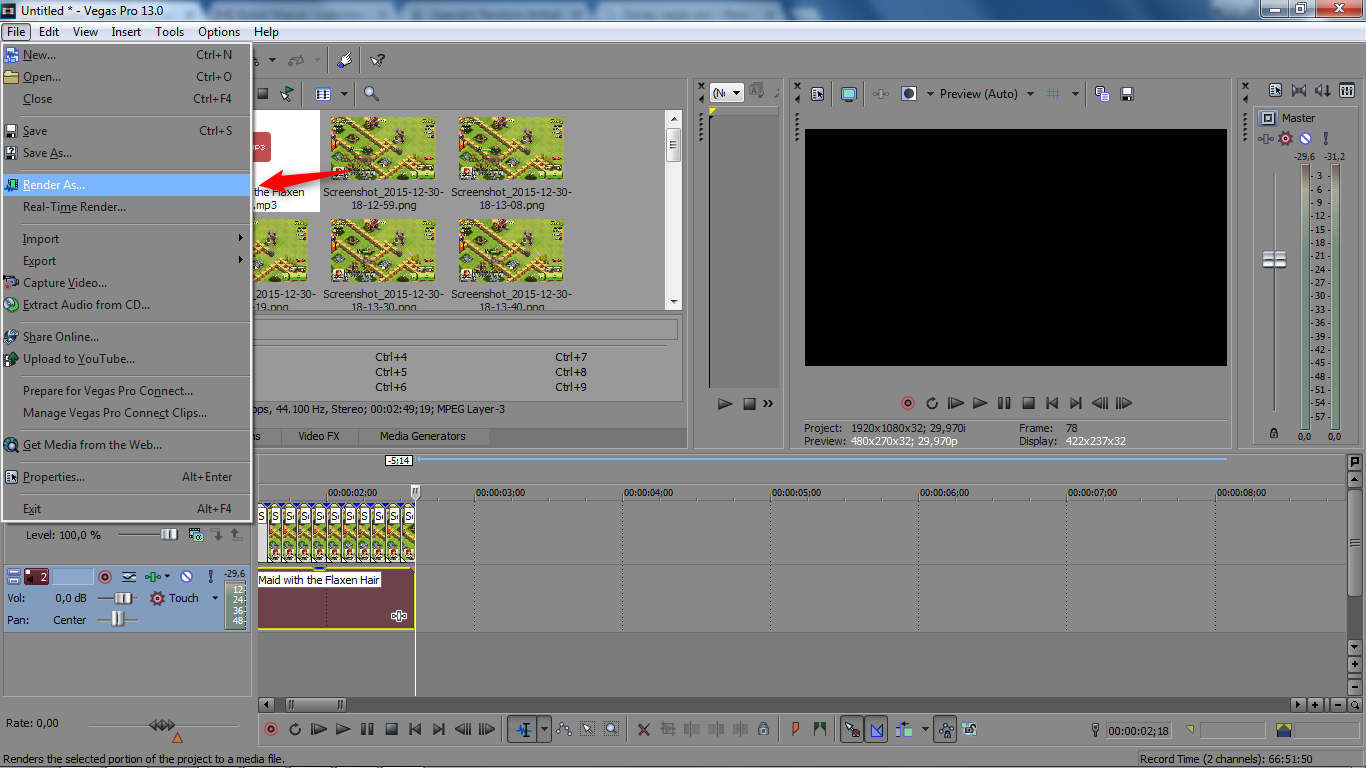Open the Tools menu
This screenshot has height=768, width=1366.
point(169,32)
